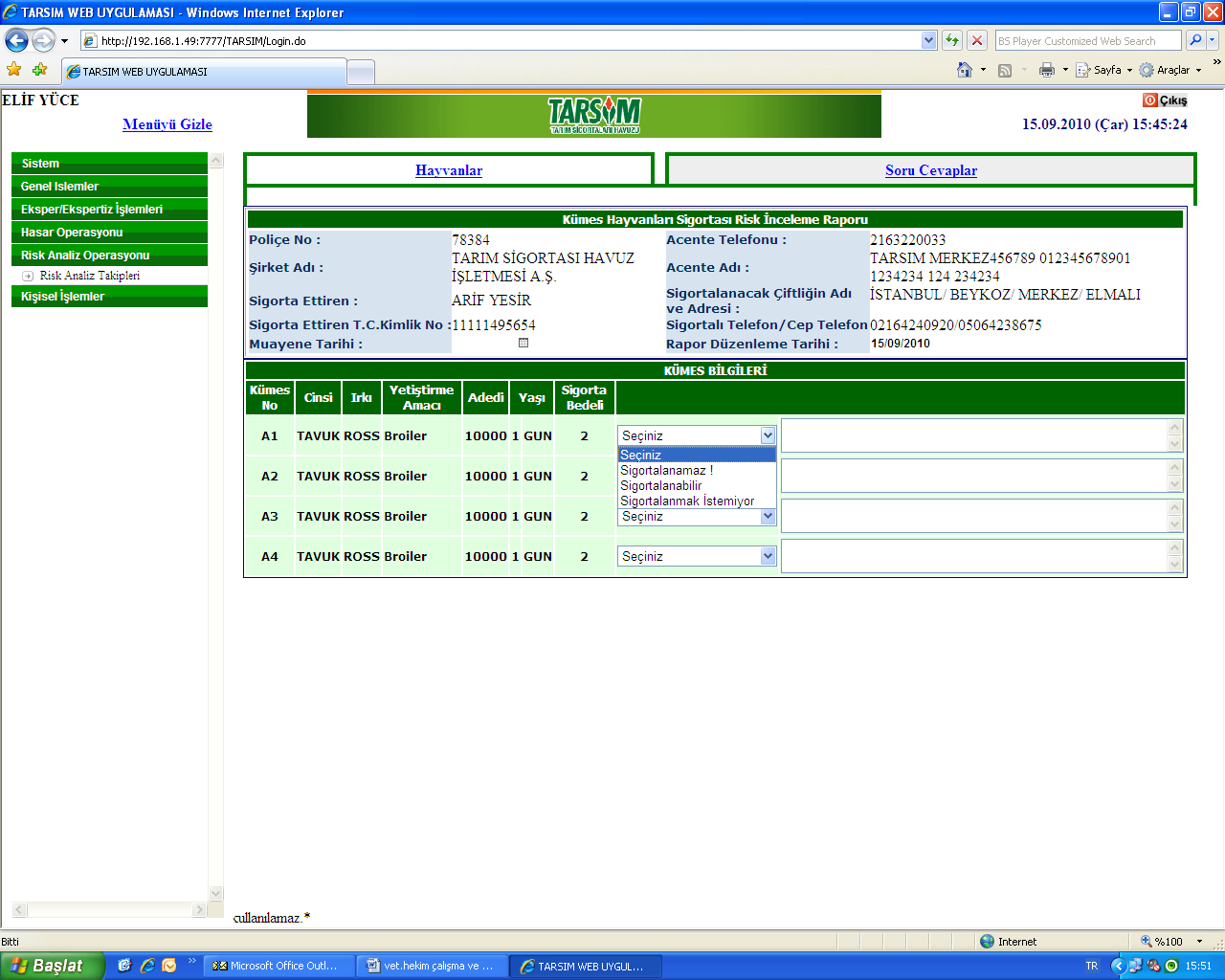
Task: Select highlighted 'Seçiniz' option in list
Action: click(x=697, y=455)
